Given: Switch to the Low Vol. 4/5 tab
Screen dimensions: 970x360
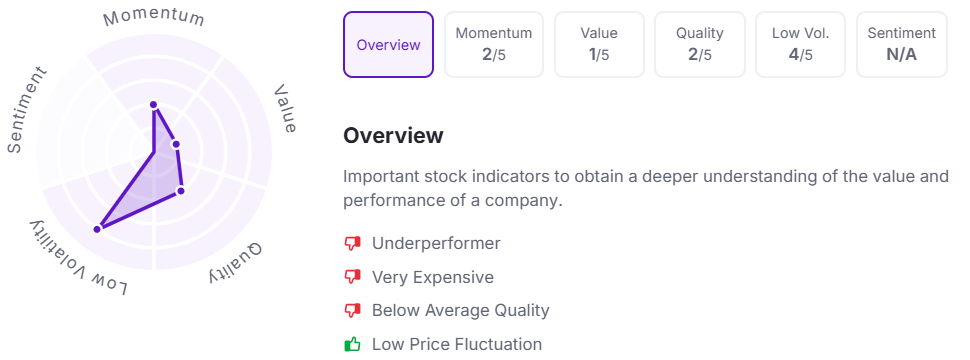Looking at the screenshot, I should [x=800, y=45].
